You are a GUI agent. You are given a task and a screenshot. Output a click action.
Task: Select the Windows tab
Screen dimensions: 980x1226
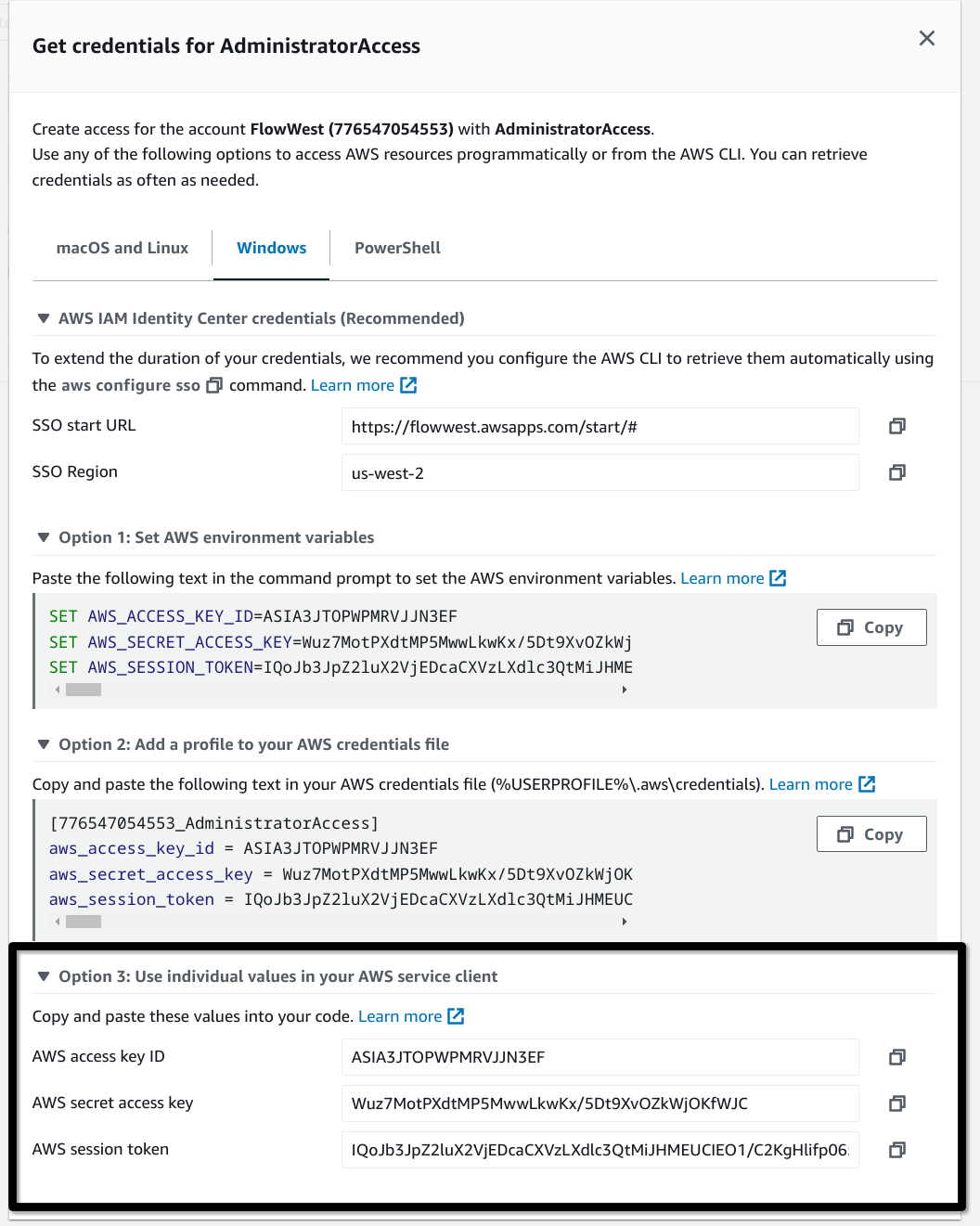point(271,248)
